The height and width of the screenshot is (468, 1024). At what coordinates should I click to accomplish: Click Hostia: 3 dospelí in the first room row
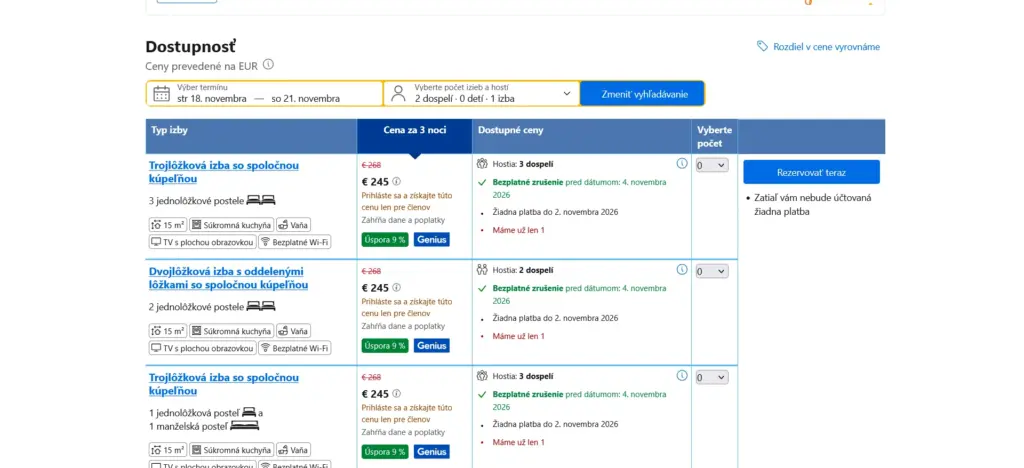tap(523, 164)
